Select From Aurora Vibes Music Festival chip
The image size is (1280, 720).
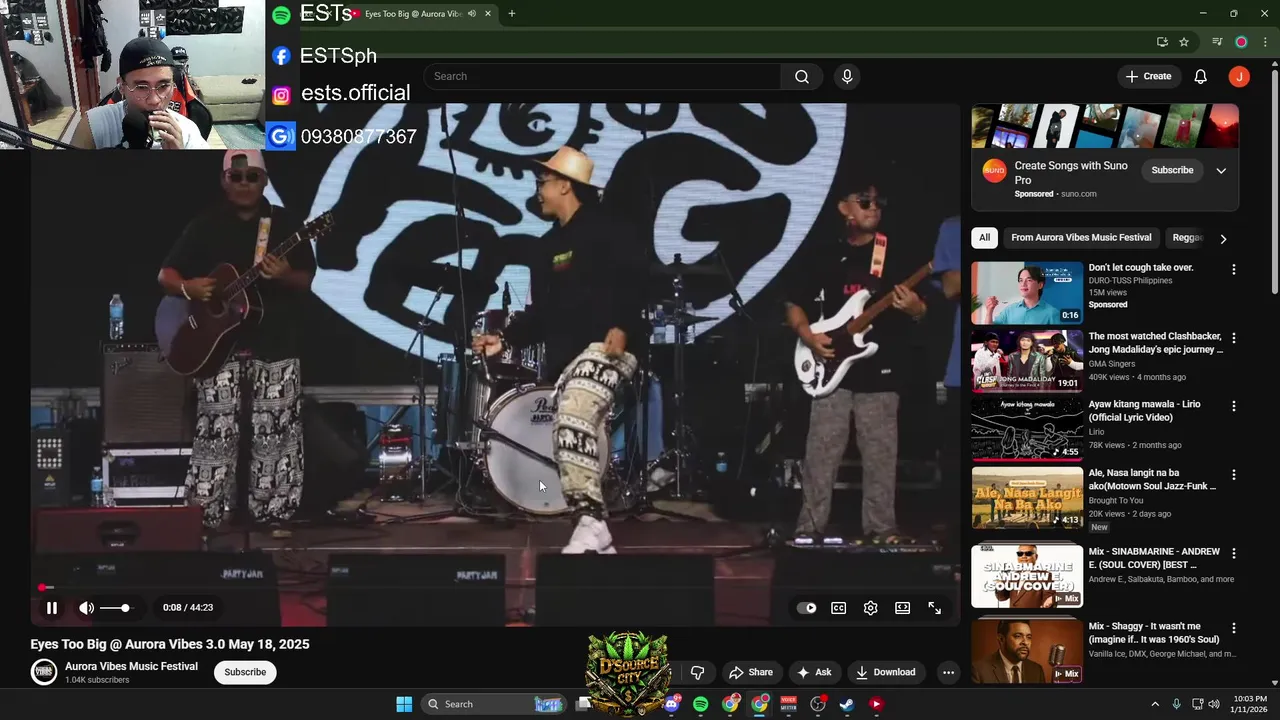(1081, 238)
